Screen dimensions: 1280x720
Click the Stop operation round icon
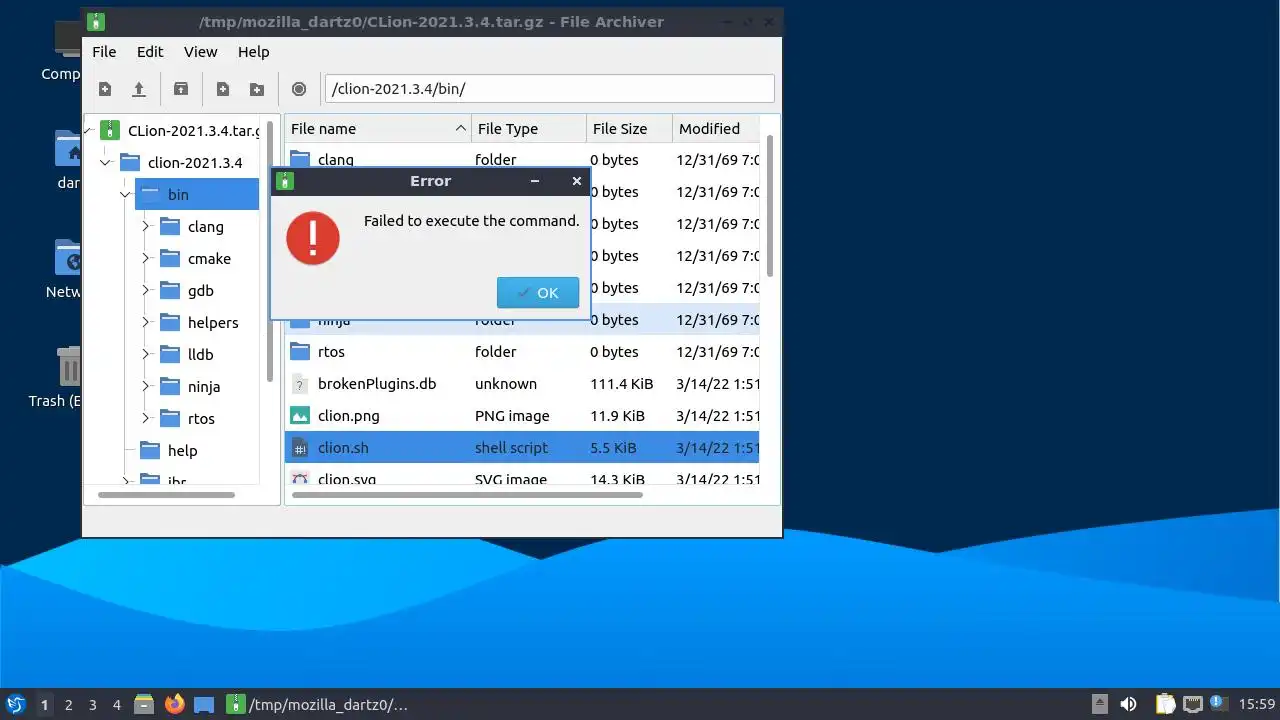(x=299, y=89)
